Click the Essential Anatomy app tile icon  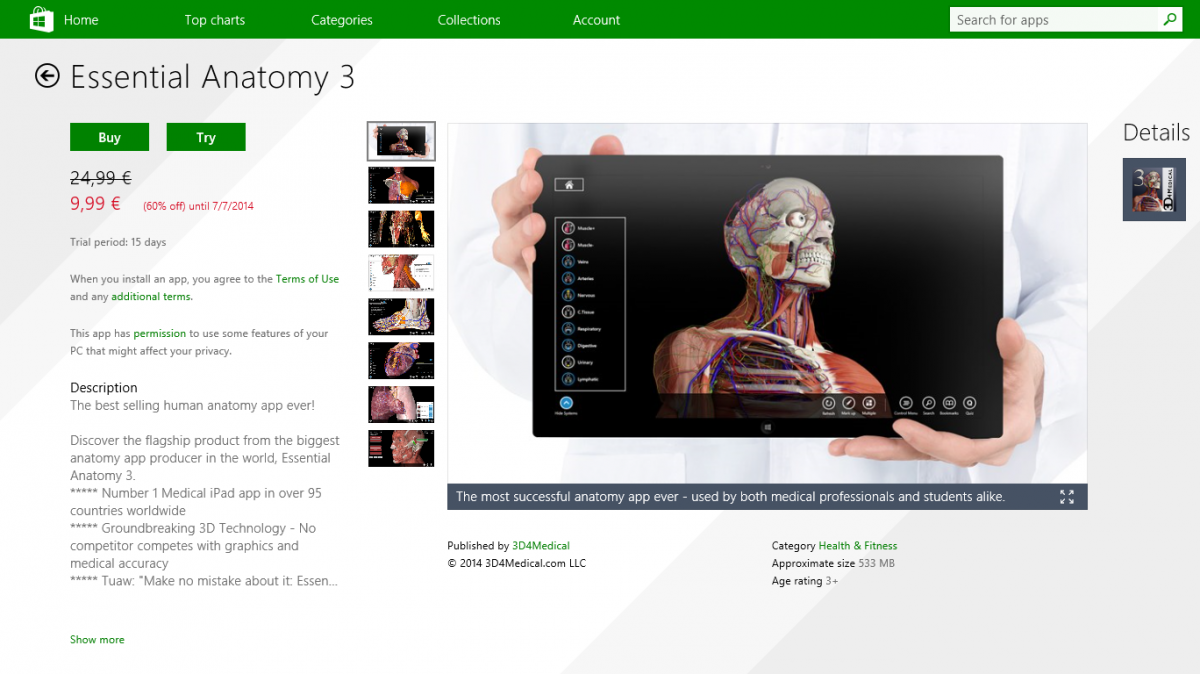(x=1154, y=189)
